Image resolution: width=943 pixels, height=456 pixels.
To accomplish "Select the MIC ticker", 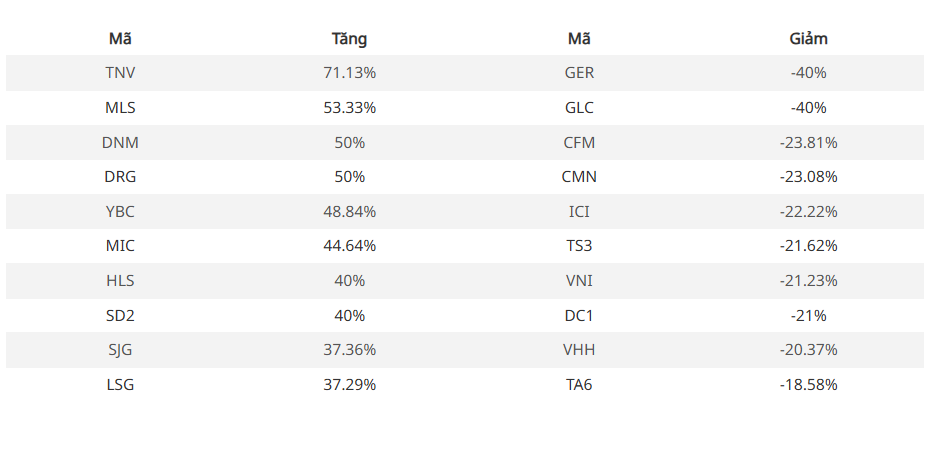I will coord(120,246).
